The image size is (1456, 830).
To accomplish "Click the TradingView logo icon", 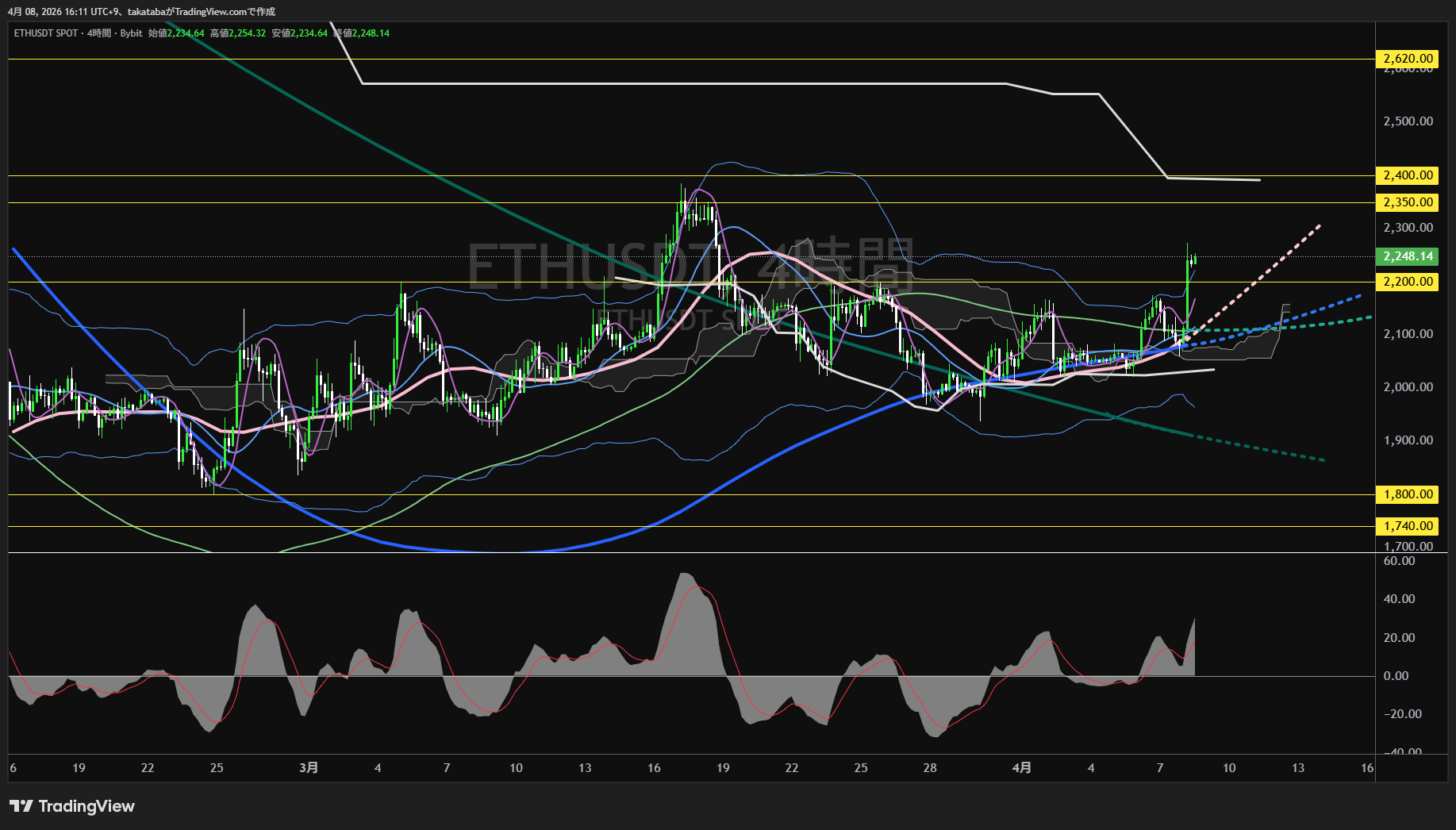I will tap(21, 806).
